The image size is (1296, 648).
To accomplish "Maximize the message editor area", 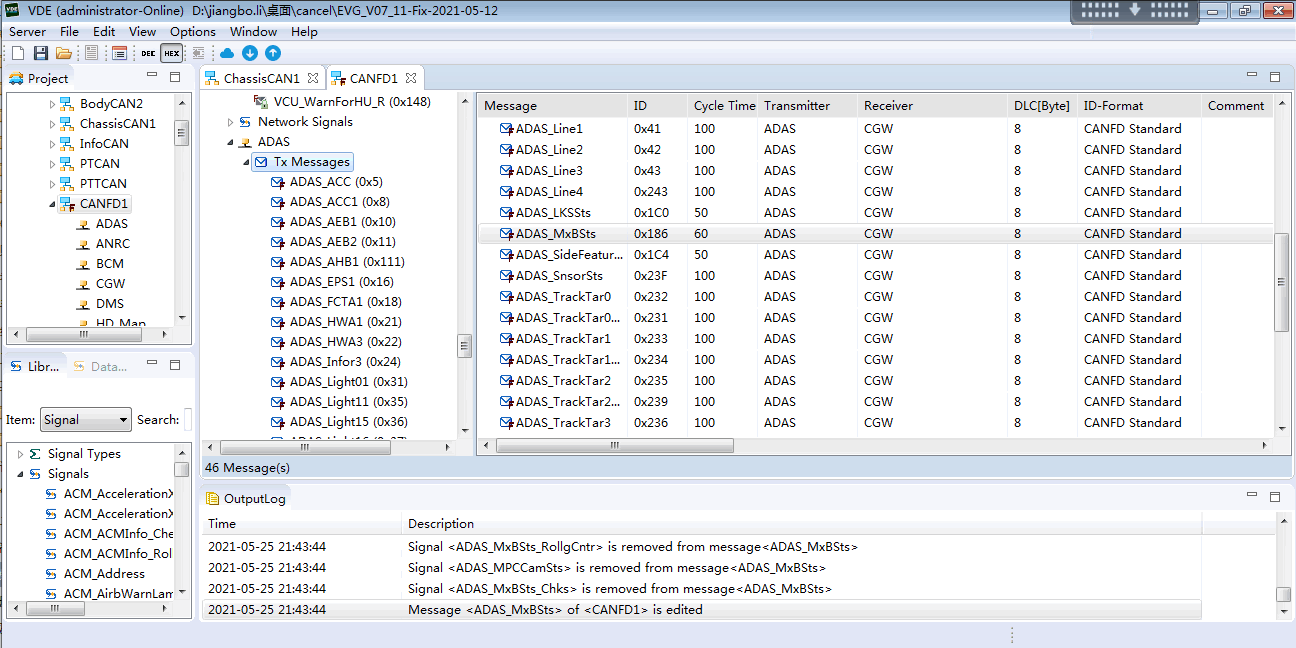I will 1275,76.
